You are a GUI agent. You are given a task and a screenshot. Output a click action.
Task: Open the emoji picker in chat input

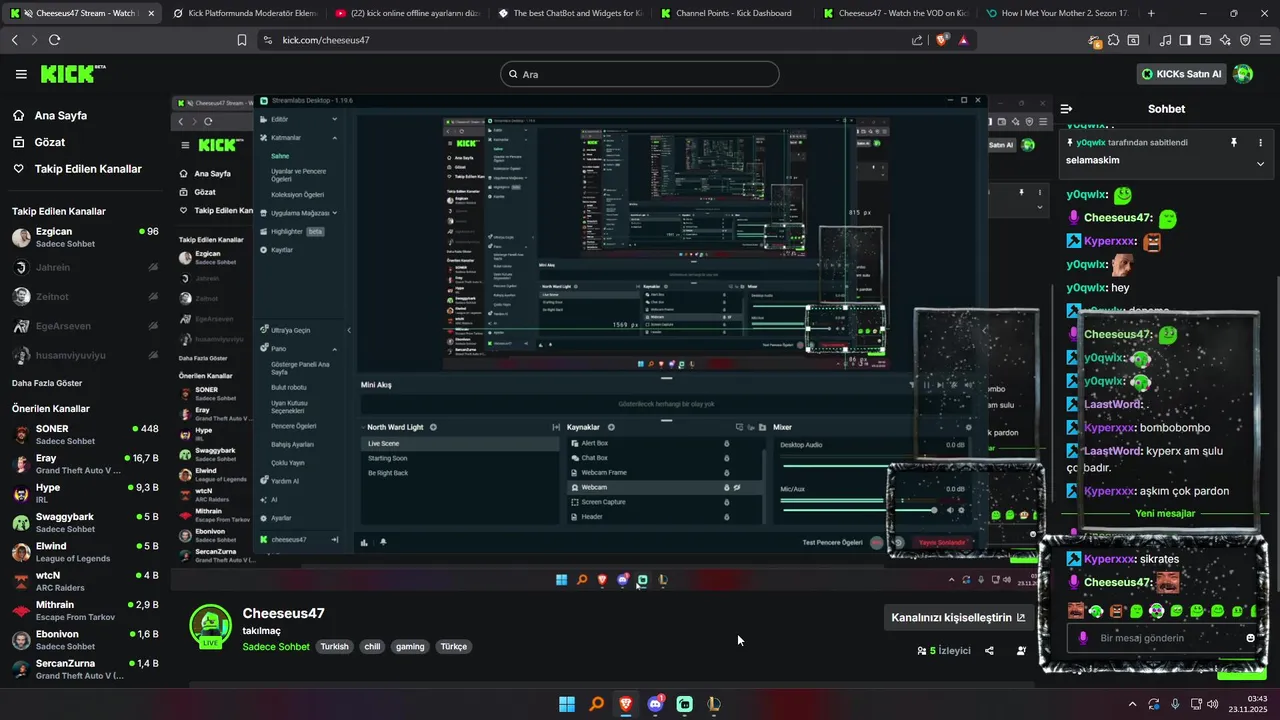click(1250, 638)
